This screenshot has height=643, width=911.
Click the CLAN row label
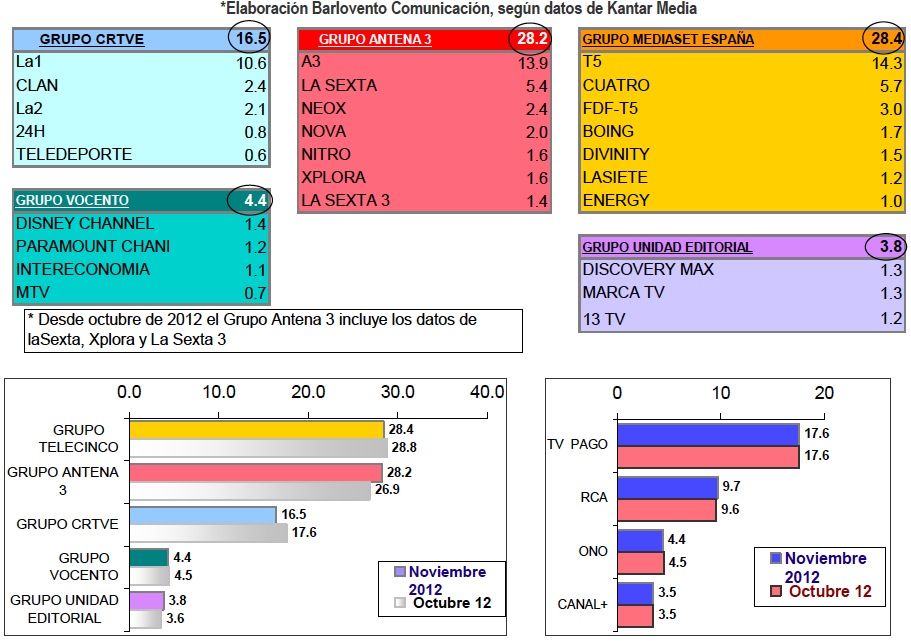(37, 85)
